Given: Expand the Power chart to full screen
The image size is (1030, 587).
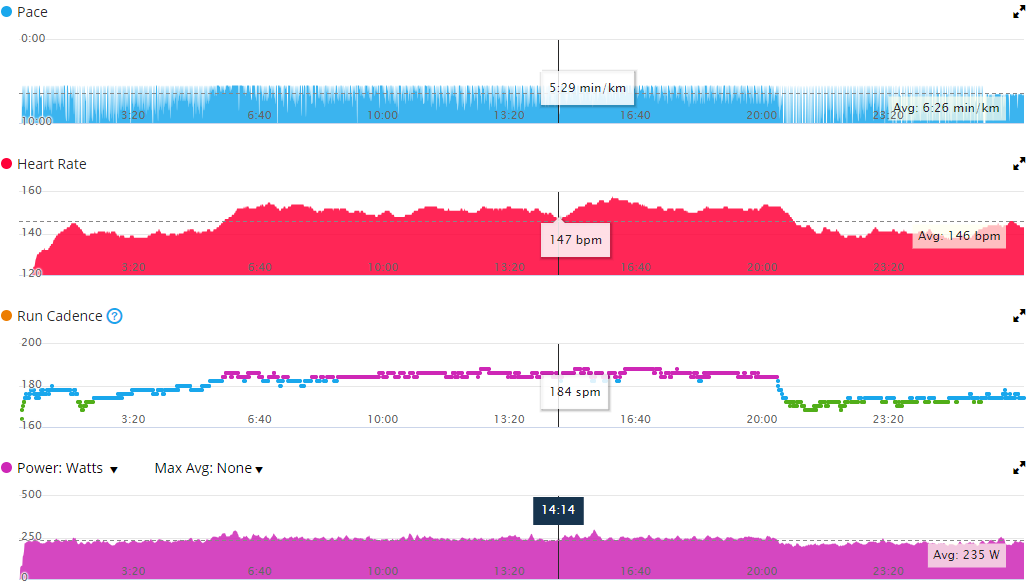Looking at the screenshot, I should click(x=1019, y=467).
